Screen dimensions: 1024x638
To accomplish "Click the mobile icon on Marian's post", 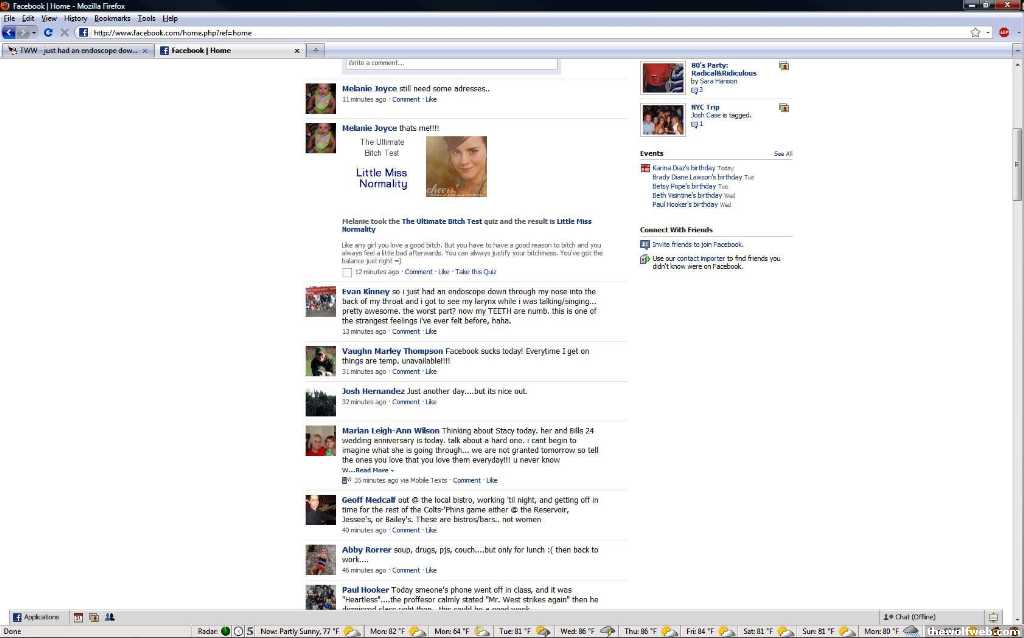I will (346, 481).
